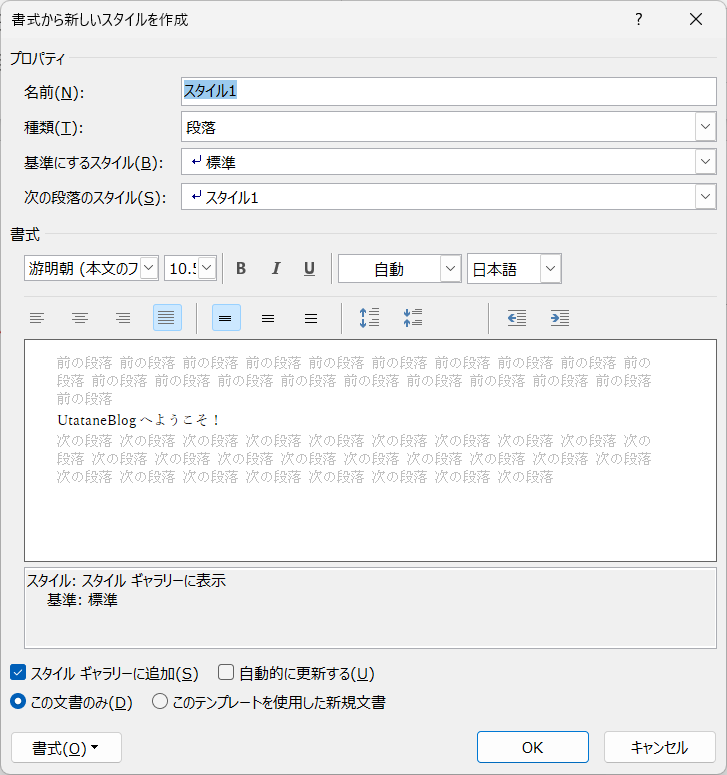Select justify alignment icon
Screen dimensions: 727x775
coord(167,318)
